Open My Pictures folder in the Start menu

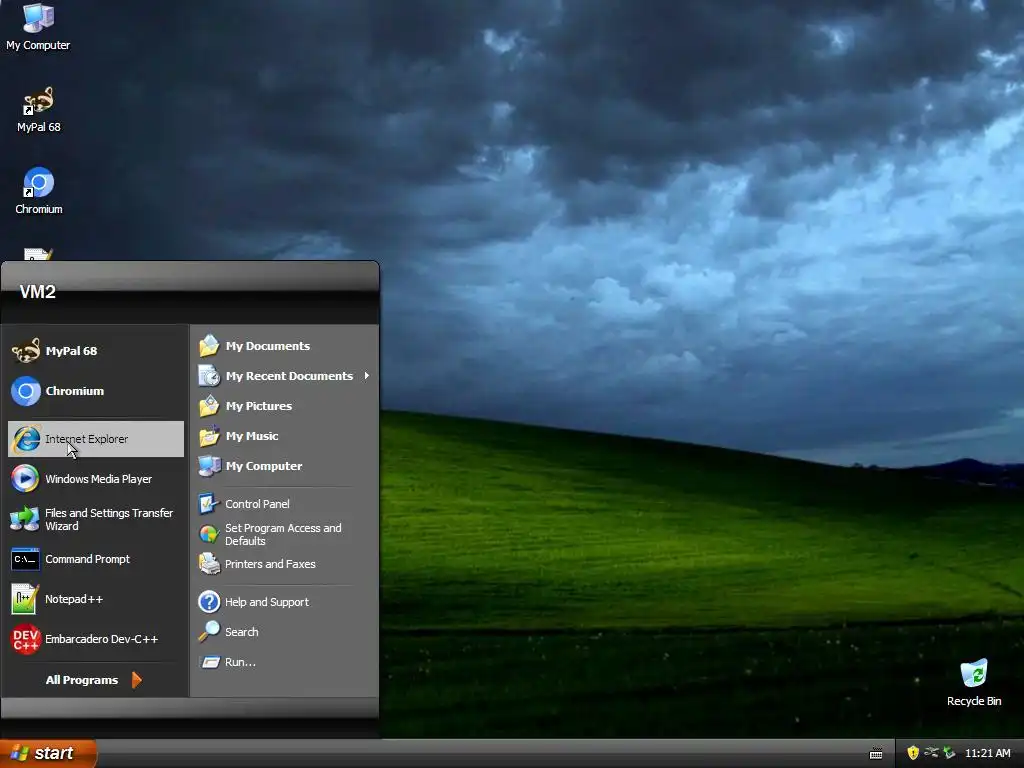284,406
